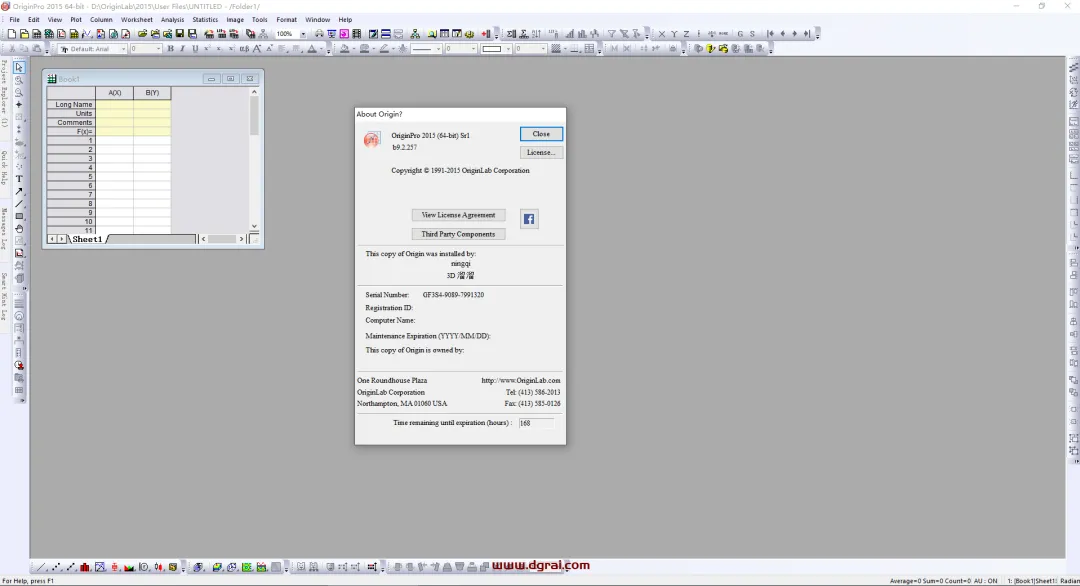
Task: Choose the Line plot icon in bottom toolbar
Action: click(41, 567)
